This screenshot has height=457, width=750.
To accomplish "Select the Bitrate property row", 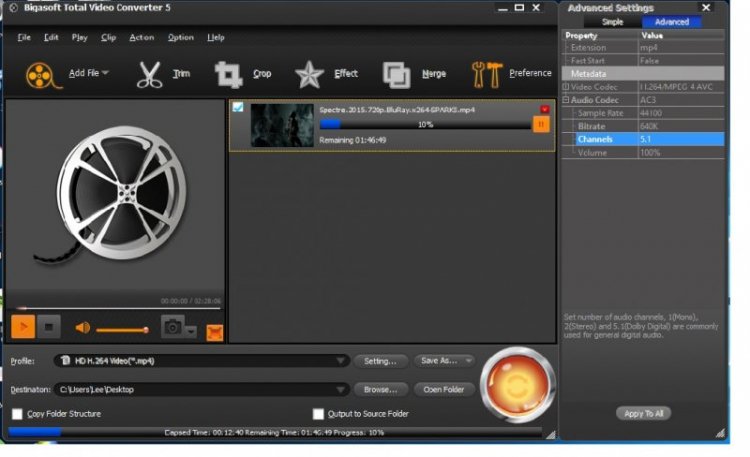I will click(x=643, y=126).
